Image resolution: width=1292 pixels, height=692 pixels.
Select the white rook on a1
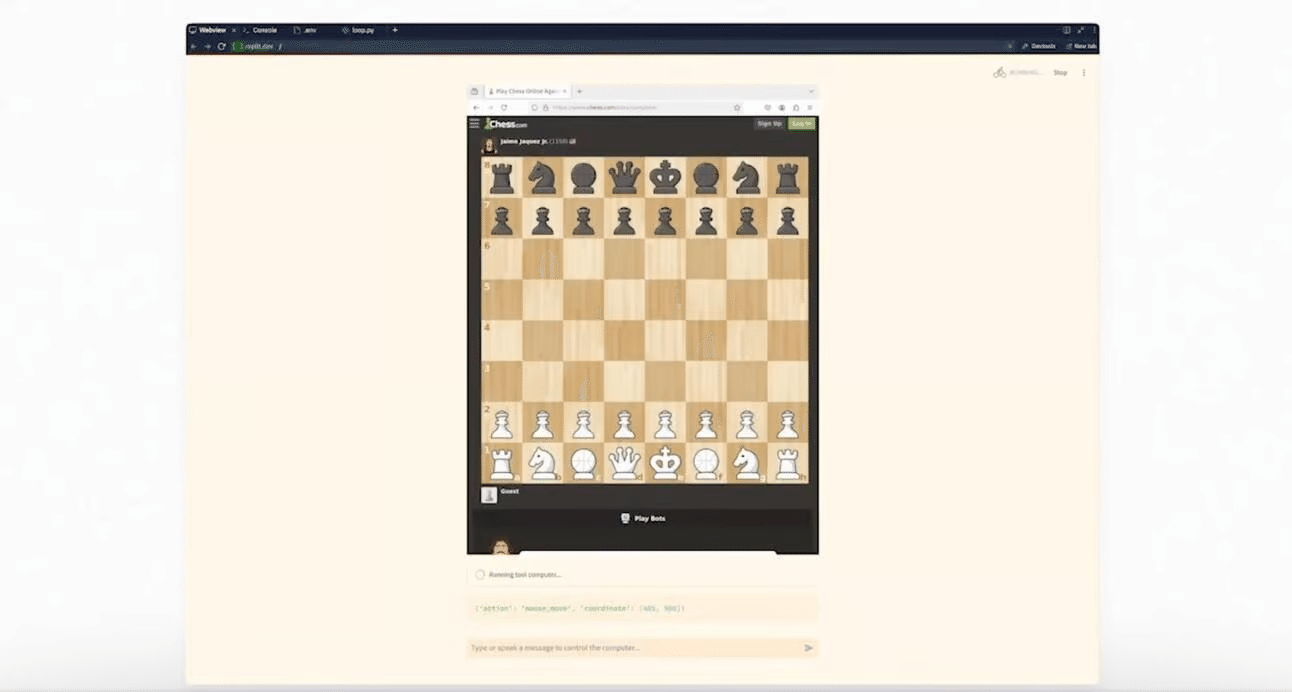[x=502, y=464]
